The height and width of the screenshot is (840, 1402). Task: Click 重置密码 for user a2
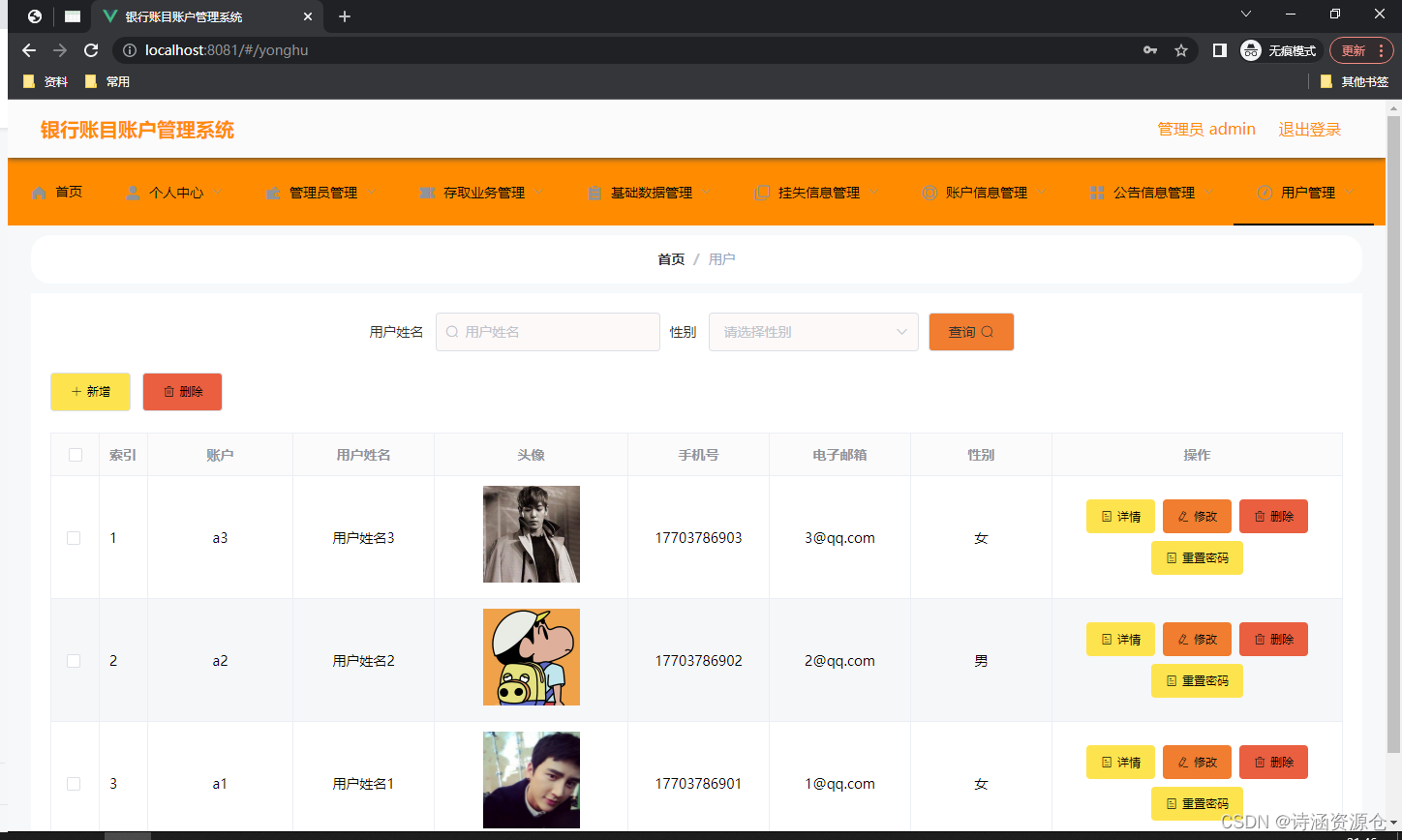[1197, 681]
